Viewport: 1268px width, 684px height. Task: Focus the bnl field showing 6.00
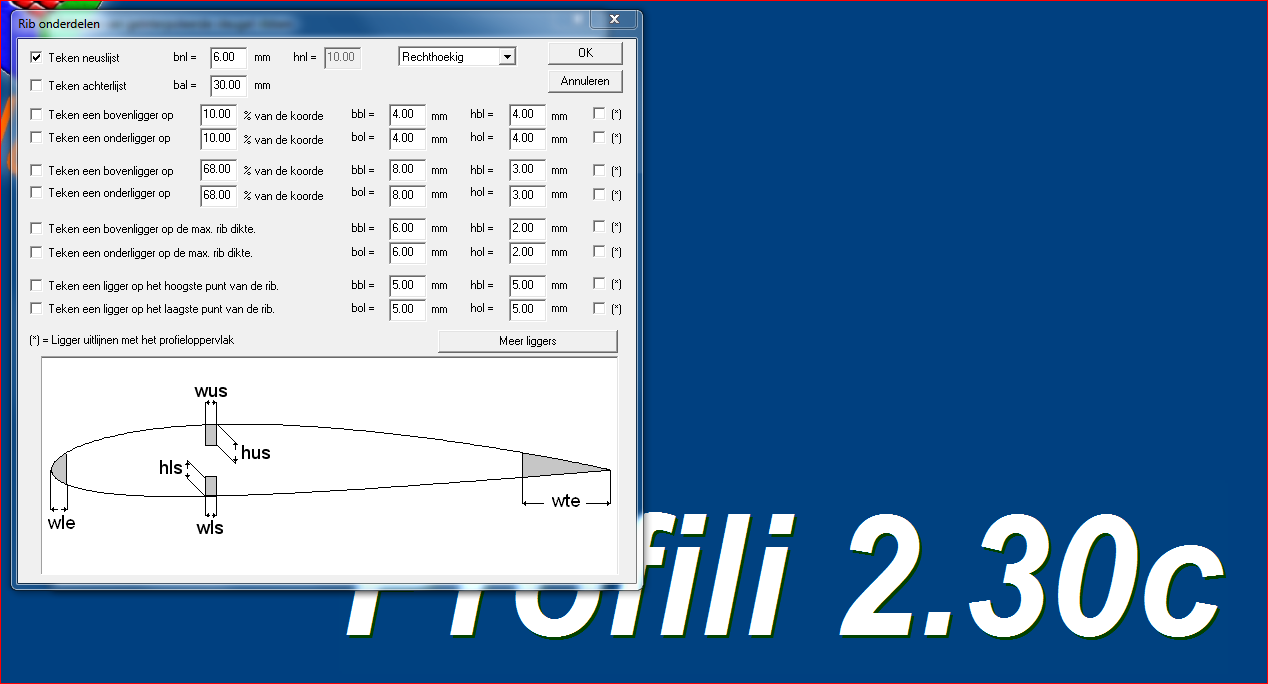pyautogui.click(x=228, y=58)
